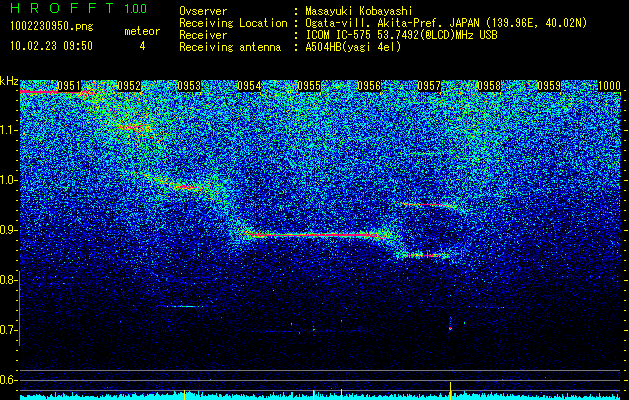Click the 1000 time label
This screenshot has width=629, height=400.
609,86
